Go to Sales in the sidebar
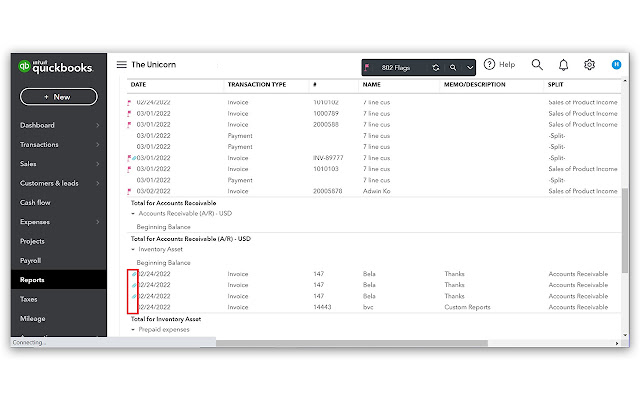Viewport: 640px width, 400px height. tap(28, 164)
